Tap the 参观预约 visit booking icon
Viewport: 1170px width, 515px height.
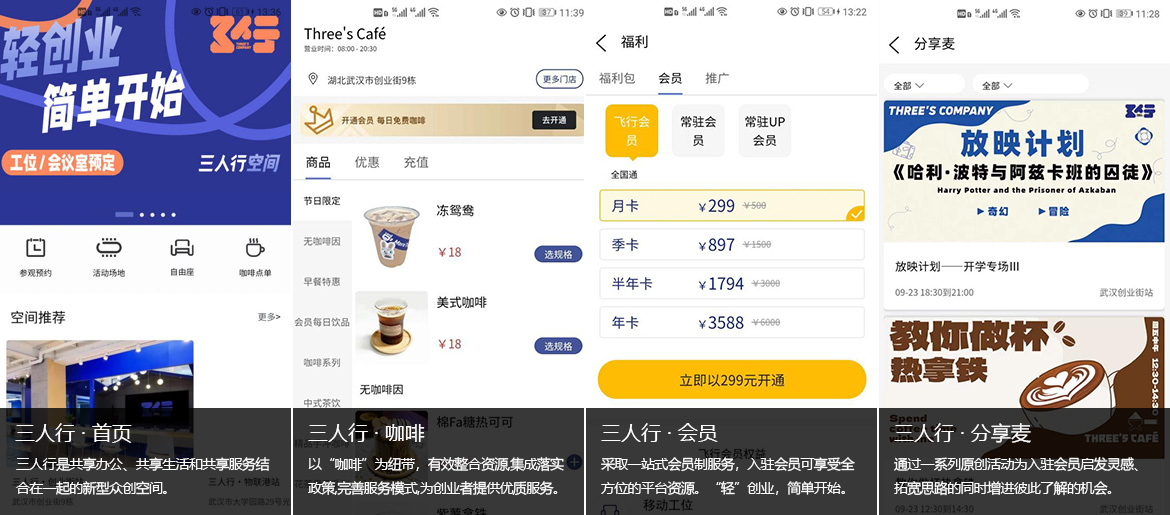coord(36,248)
